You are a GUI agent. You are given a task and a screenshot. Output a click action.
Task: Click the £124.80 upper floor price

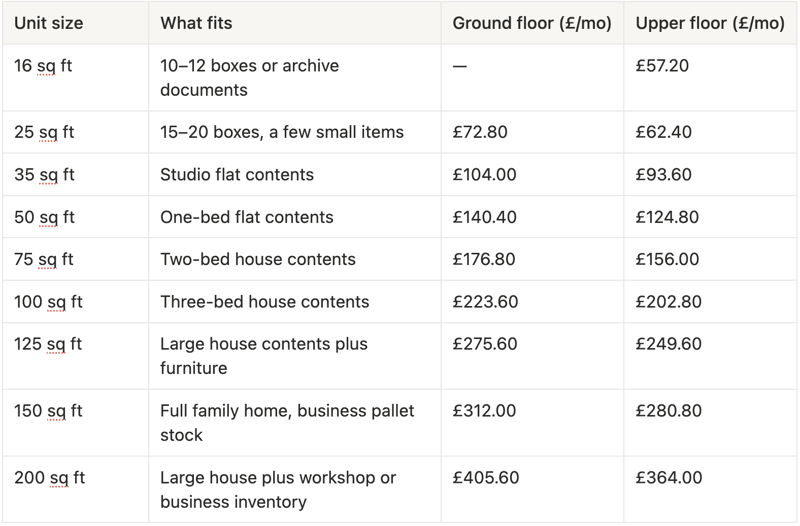point(667,217)
